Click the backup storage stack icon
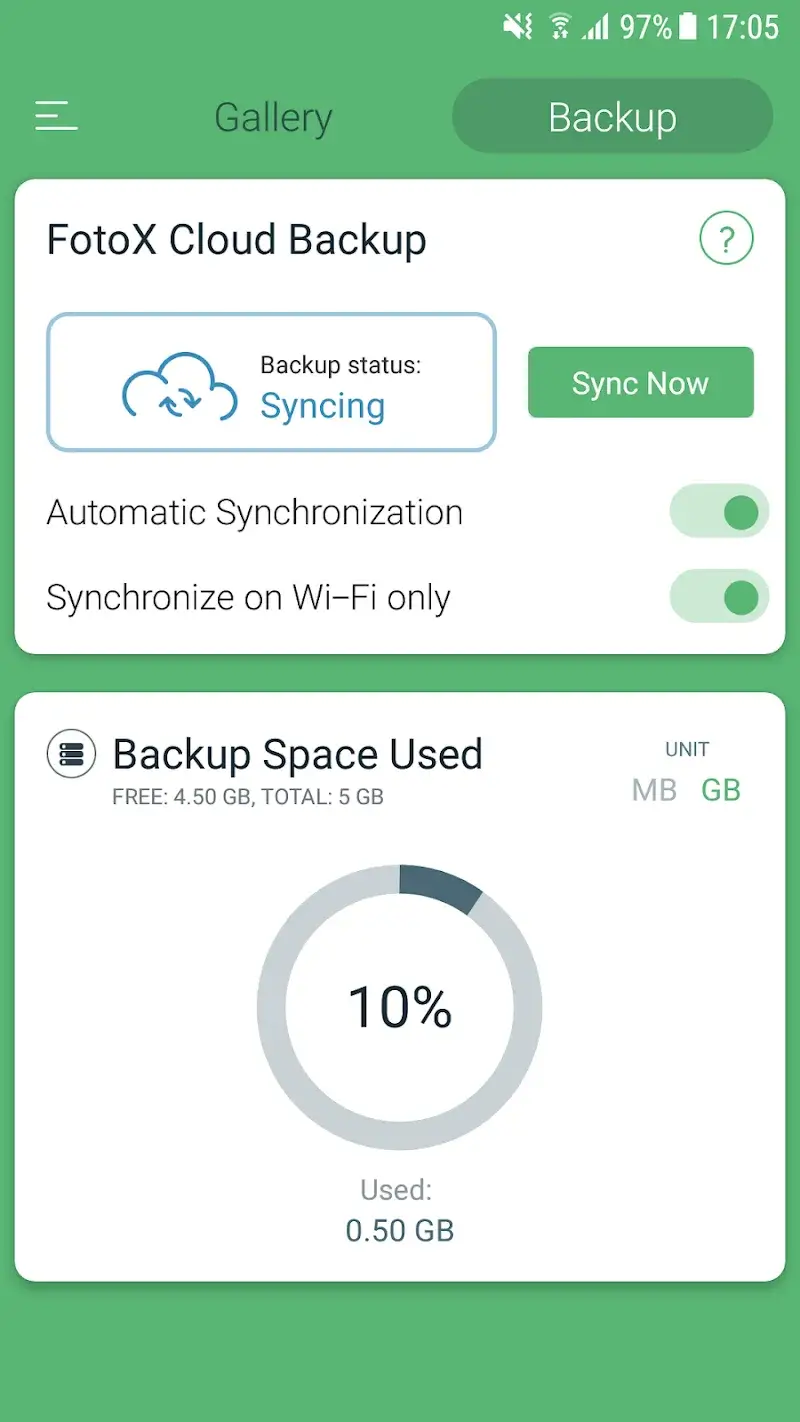 71,753
